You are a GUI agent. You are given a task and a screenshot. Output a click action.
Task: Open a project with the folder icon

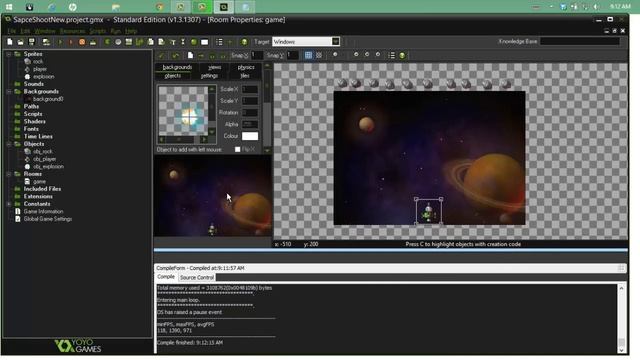[x=20, y=42]
